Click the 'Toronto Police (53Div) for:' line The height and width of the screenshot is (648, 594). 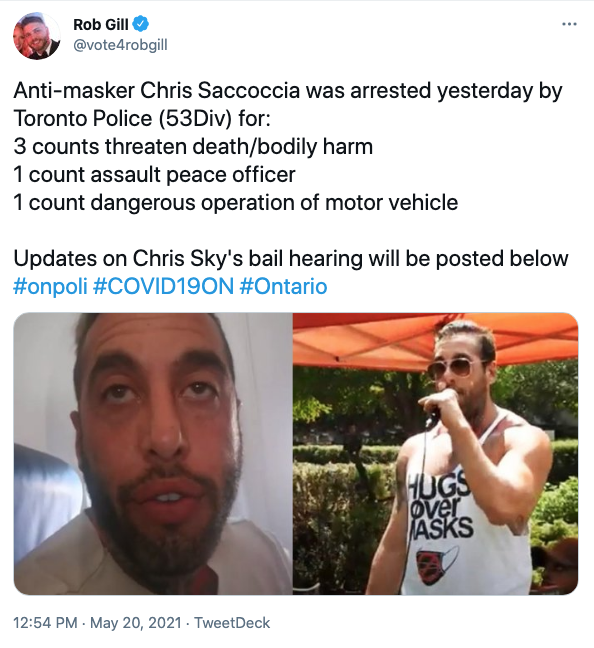pyautogui.click(x=142, y=119)
